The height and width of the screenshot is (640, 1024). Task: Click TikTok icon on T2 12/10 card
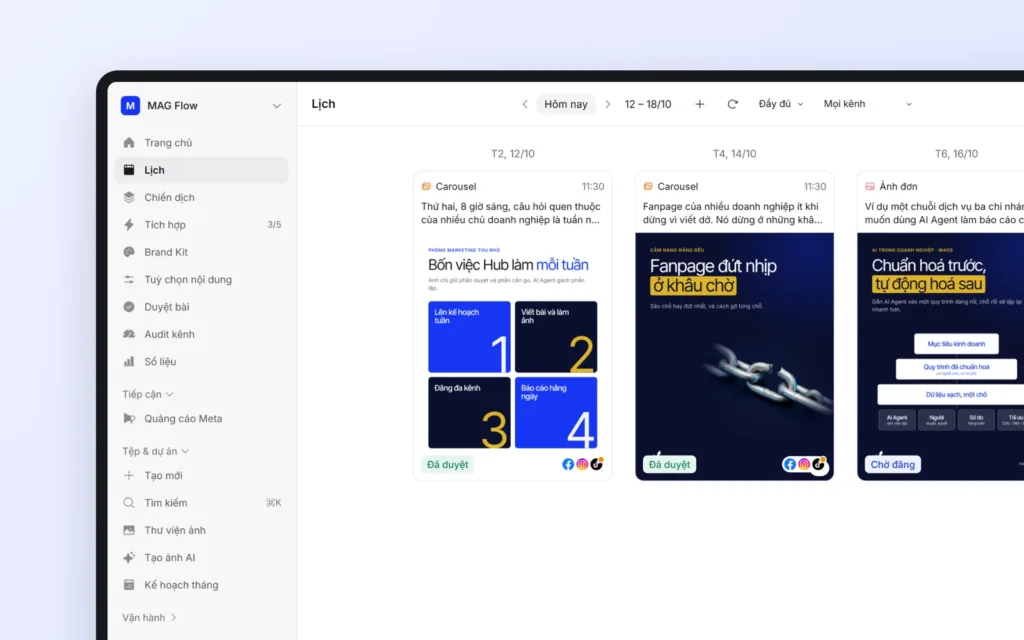[x=596, y=464]
